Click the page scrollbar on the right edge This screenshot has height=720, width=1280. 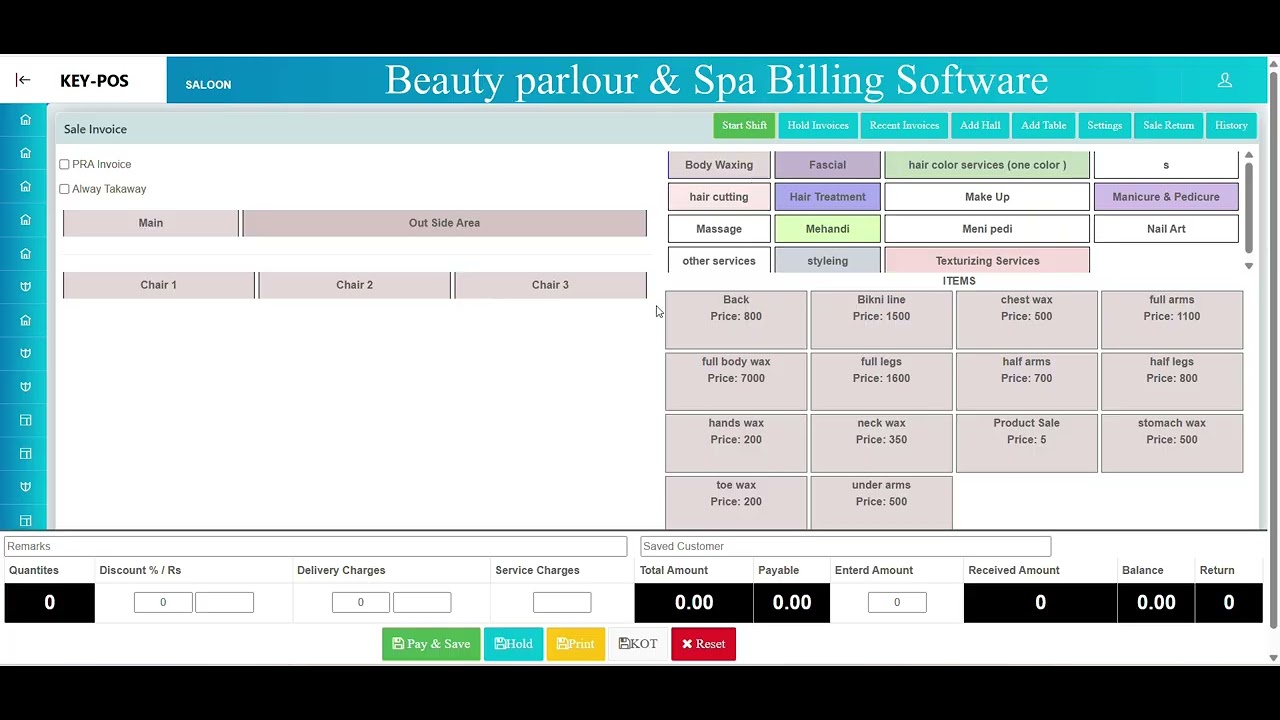(x=1273, y=350)
